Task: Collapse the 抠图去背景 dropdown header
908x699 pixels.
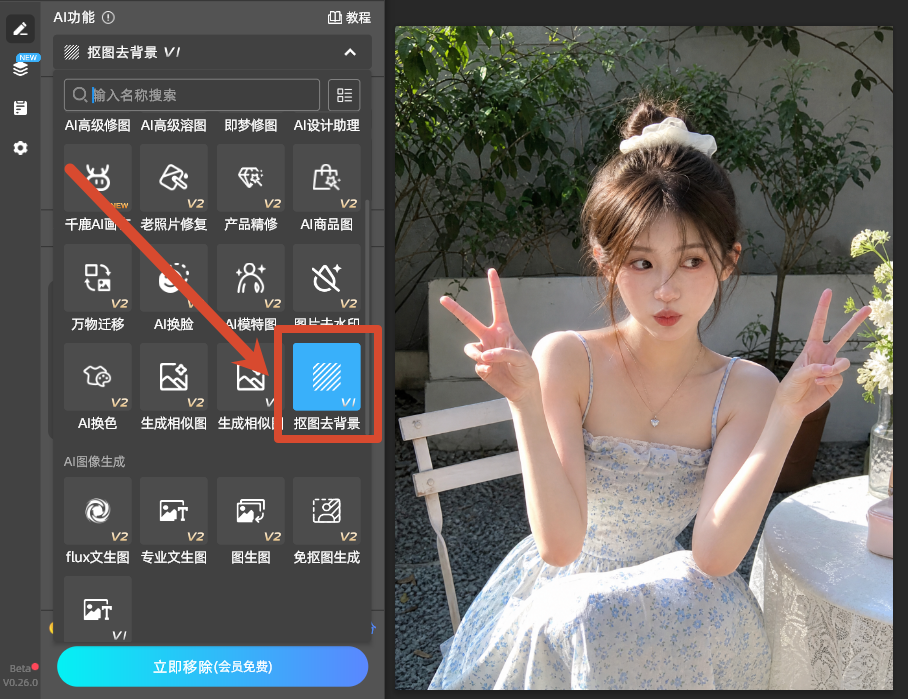Action: [x=213, y=52]
